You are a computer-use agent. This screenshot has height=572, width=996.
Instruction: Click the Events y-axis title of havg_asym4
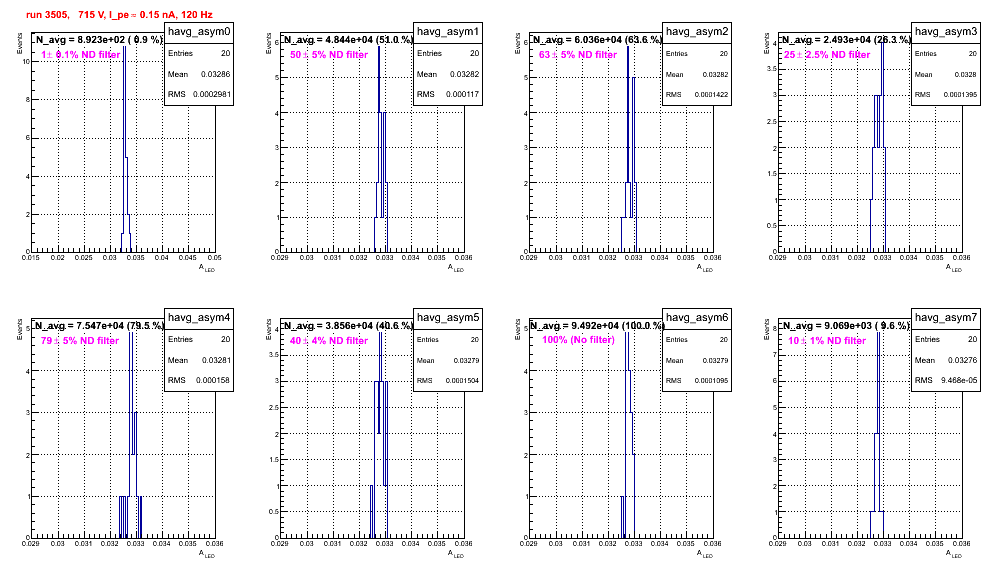pos(19,329)
